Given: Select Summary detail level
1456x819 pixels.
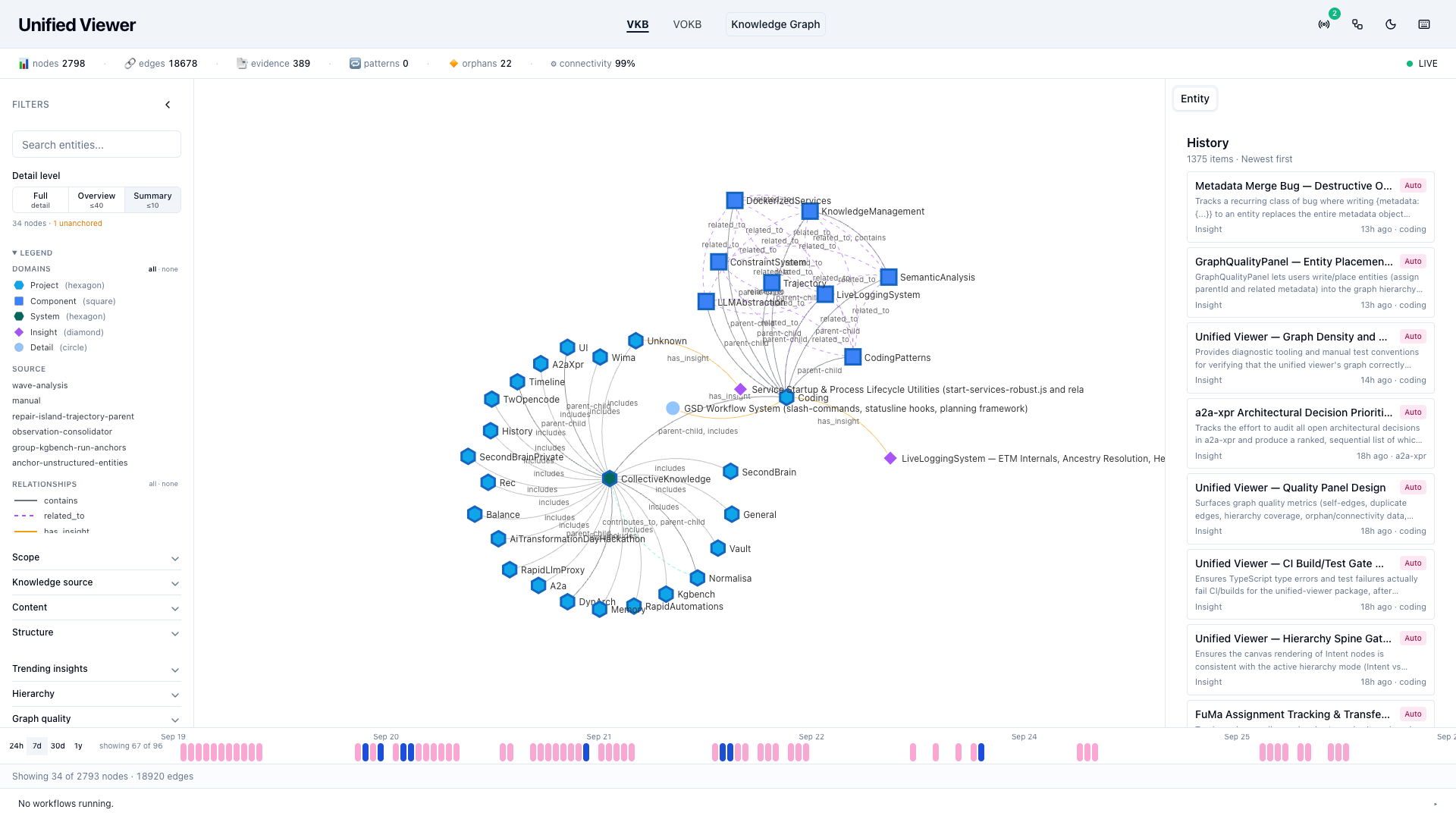Looking at the screenshot, I should point(152,199).
